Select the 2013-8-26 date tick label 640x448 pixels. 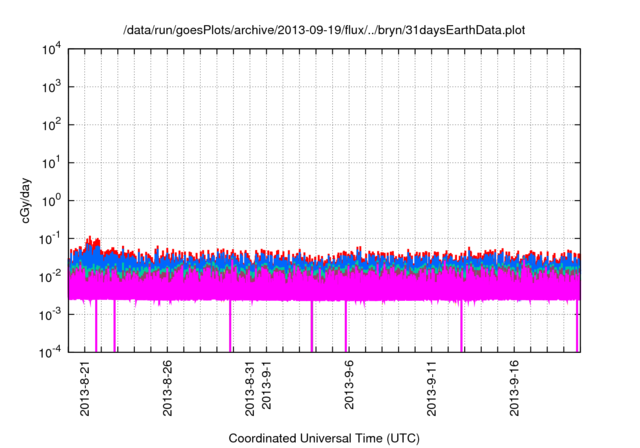(167, 388)
